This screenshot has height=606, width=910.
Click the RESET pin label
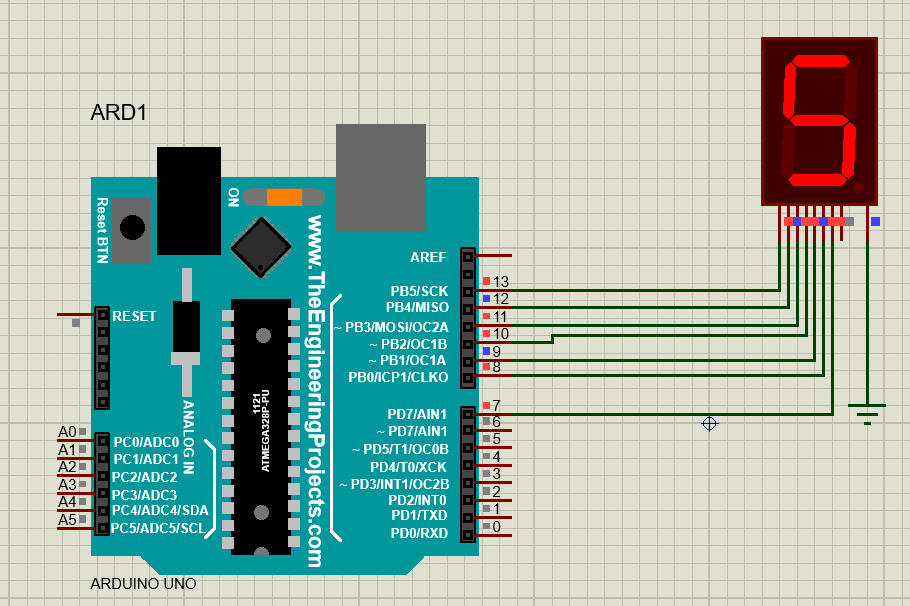coord(134,316)
